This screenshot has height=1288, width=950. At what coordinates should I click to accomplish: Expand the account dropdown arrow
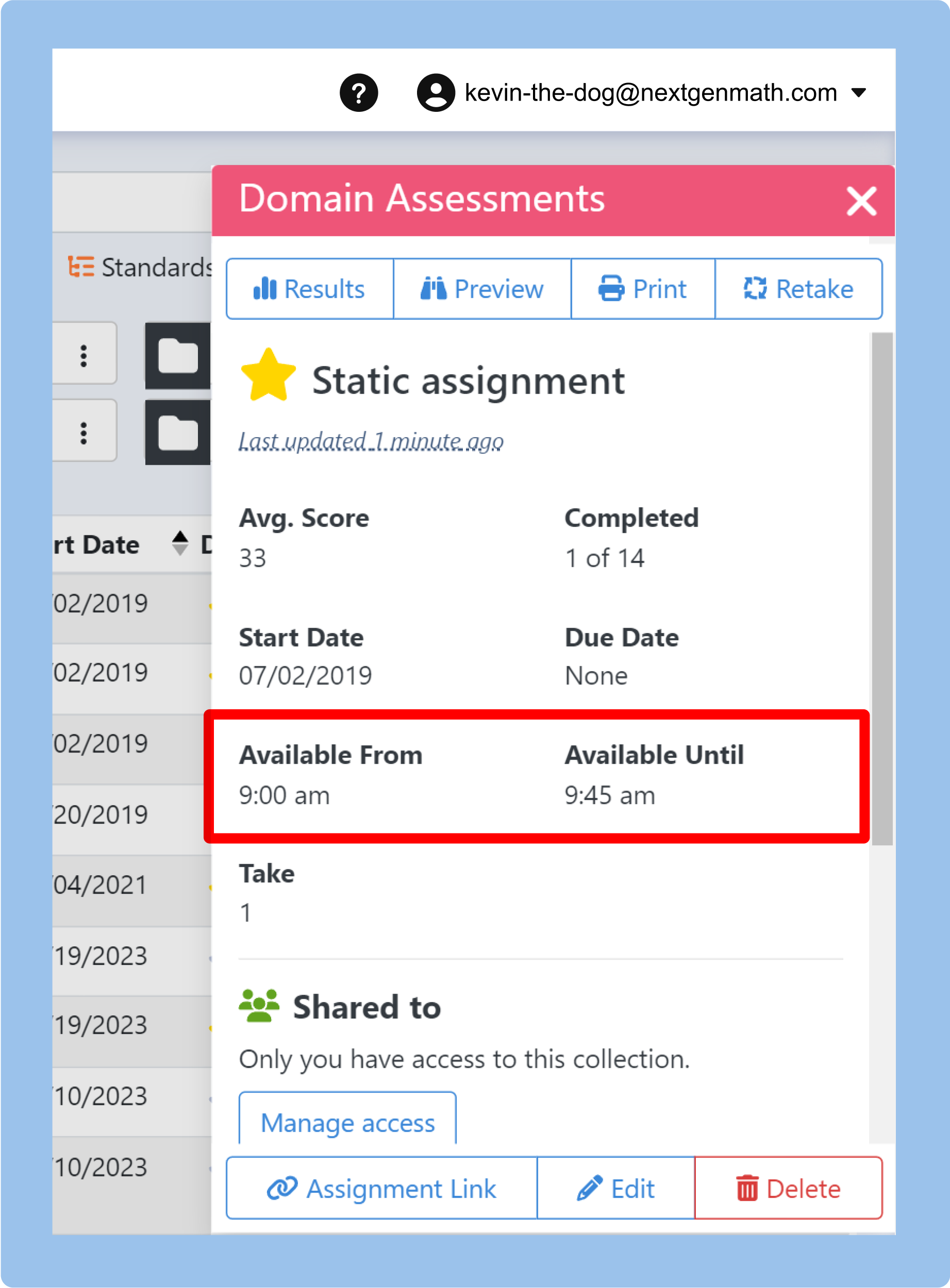pos(858,93)
